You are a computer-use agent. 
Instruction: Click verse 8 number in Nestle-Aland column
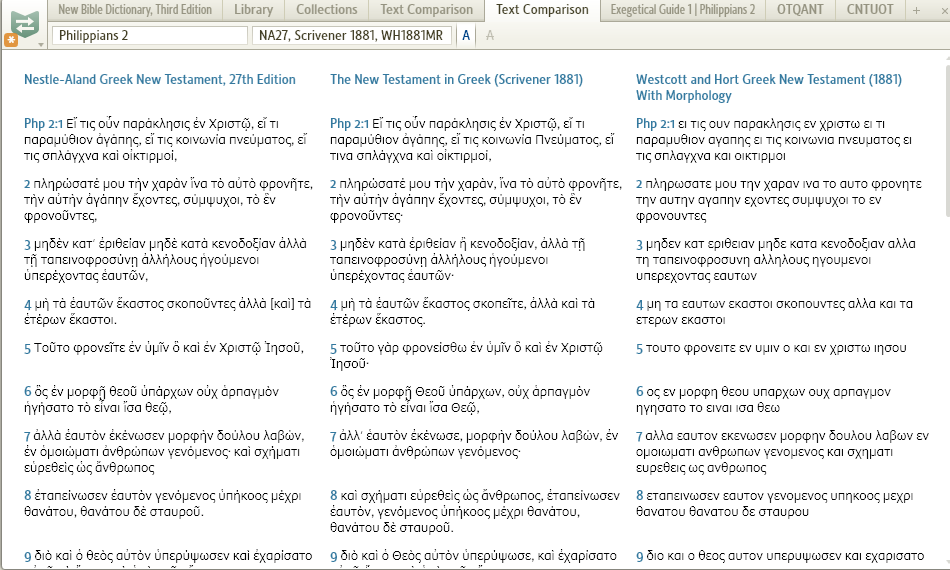pyautogui.click(x=27, y=496)
